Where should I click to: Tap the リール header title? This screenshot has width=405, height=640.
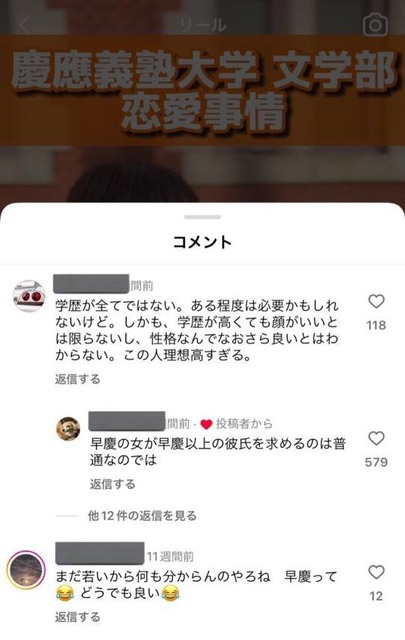202,25
